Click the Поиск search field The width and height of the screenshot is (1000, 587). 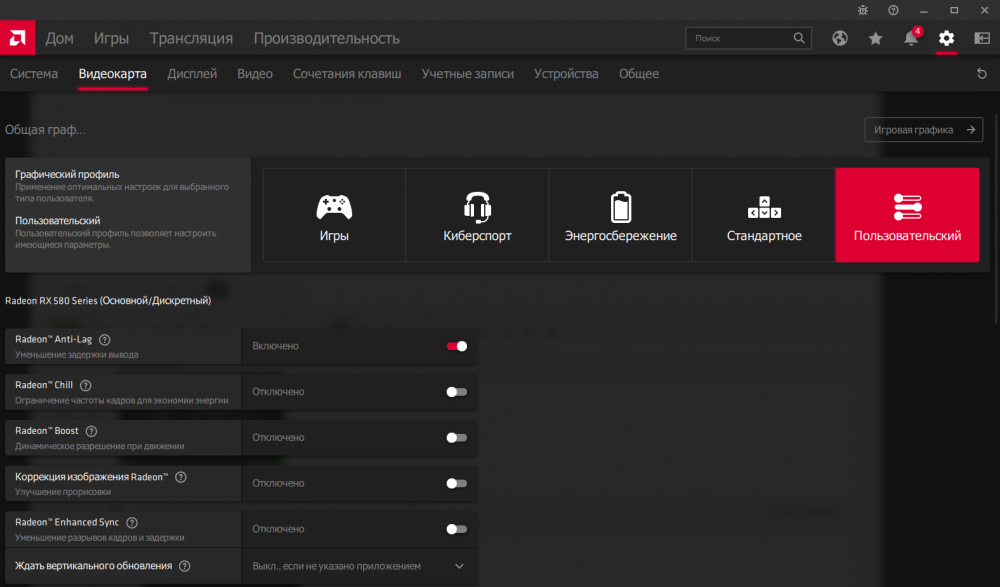738,38
